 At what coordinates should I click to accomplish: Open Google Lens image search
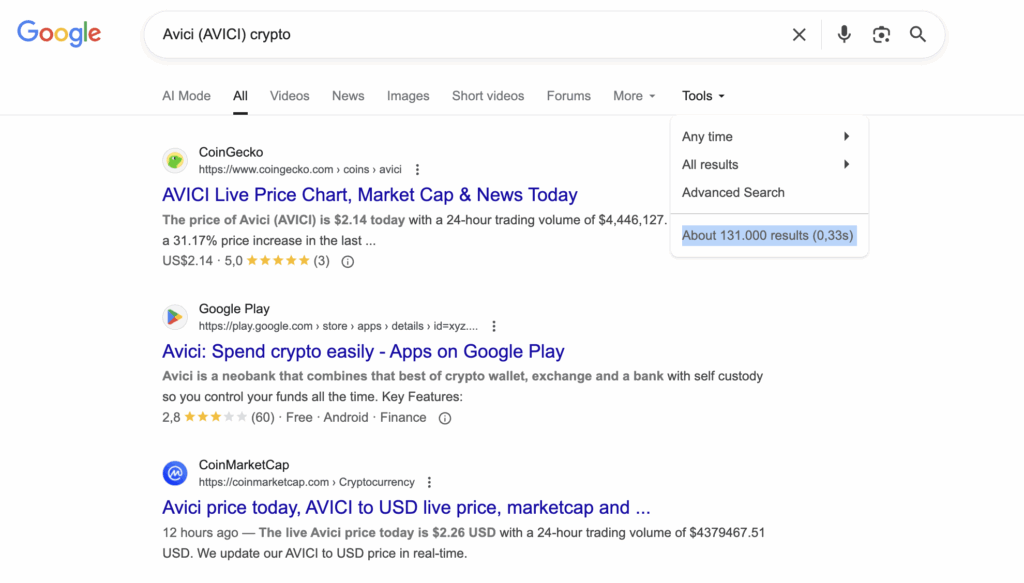tap(881, 35)
